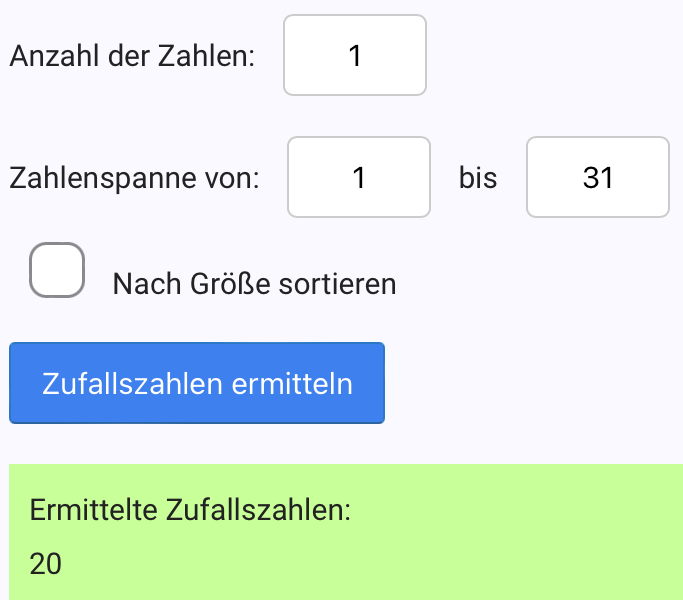This screenshot has height=600, width=683.
Task: Click the Ermittelte Zufallszahlen heading
Action: pos(190,510)
